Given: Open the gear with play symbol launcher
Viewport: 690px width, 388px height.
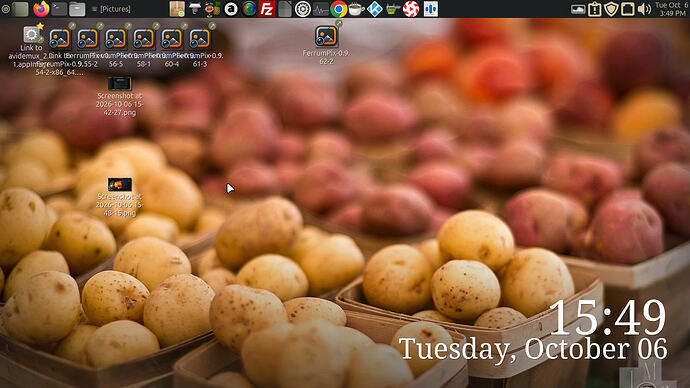Looking at the screenshot, I should tap(303, 9).
